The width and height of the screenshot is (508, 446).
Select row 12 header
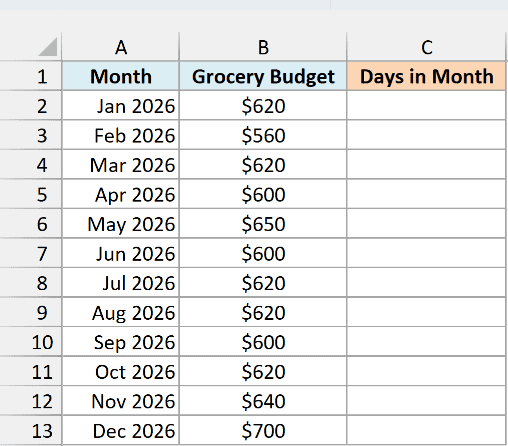click(x=31, y=400)
